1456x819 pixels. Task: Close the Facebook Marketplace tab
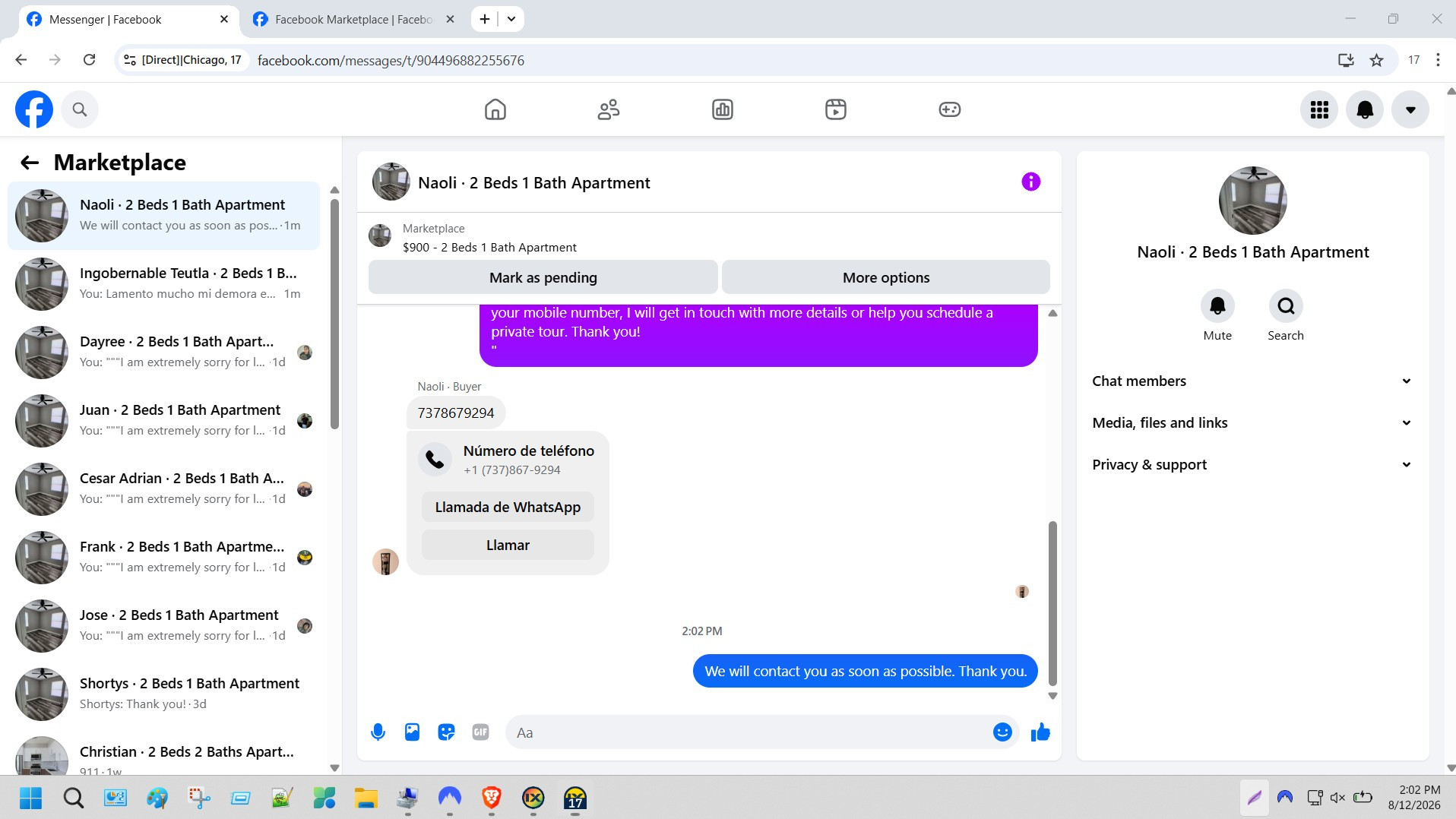click(450, 19)
